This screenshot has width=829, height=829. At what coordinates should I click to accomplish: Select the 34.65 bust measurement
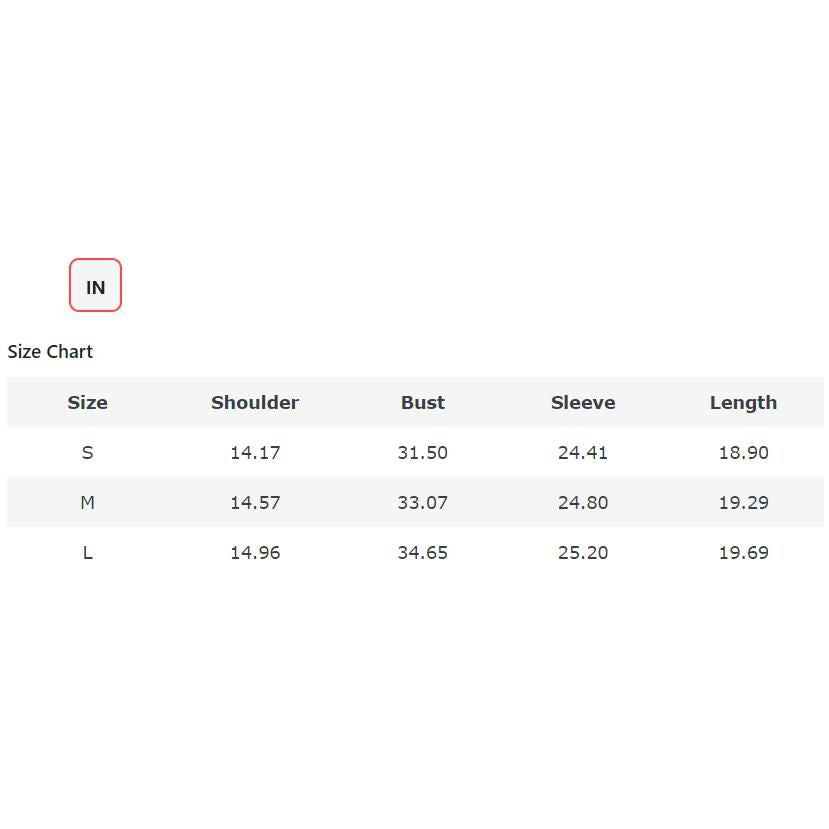click(422, 553)
